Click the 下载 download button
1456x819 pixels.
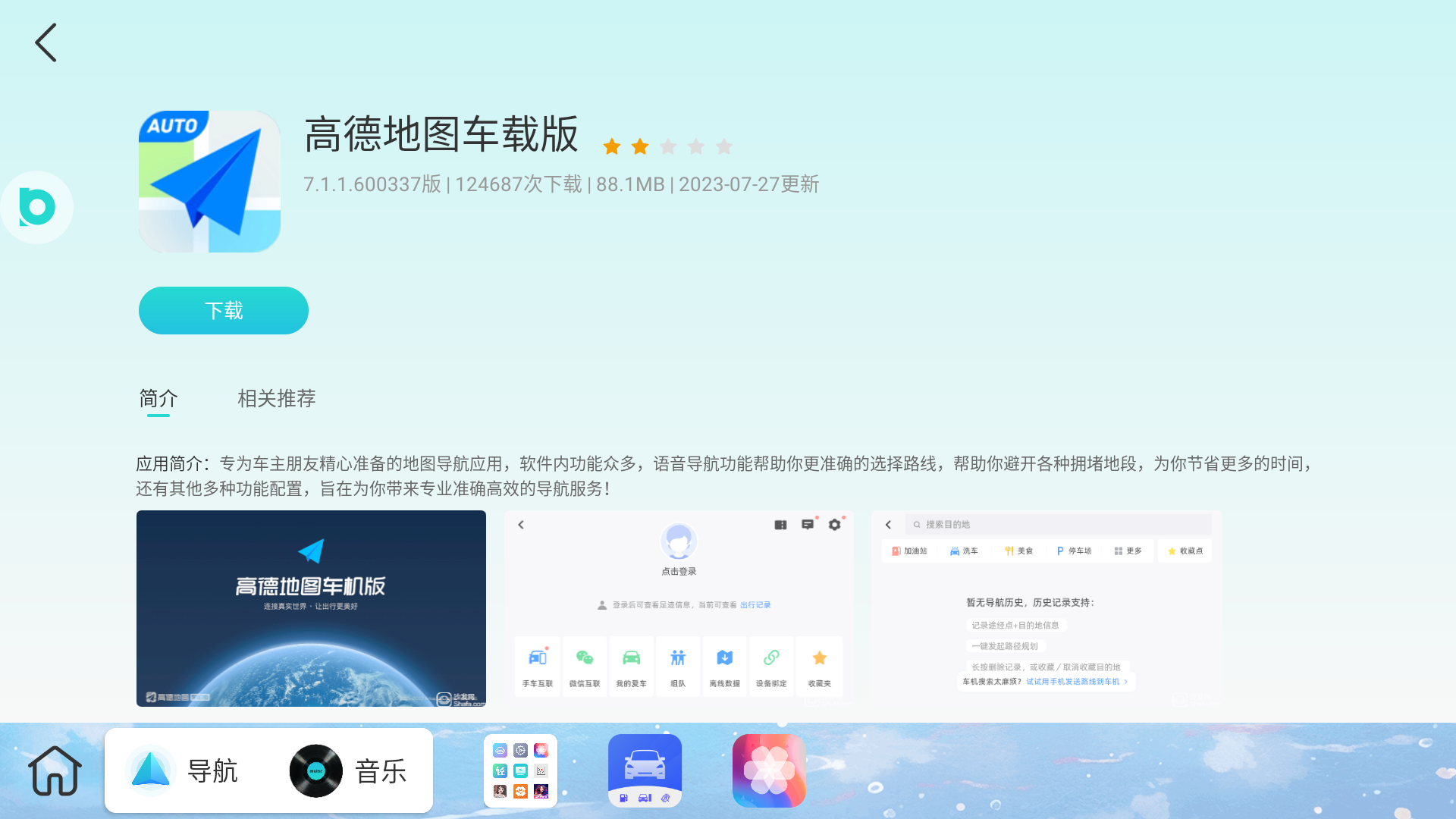coord(224,310)
